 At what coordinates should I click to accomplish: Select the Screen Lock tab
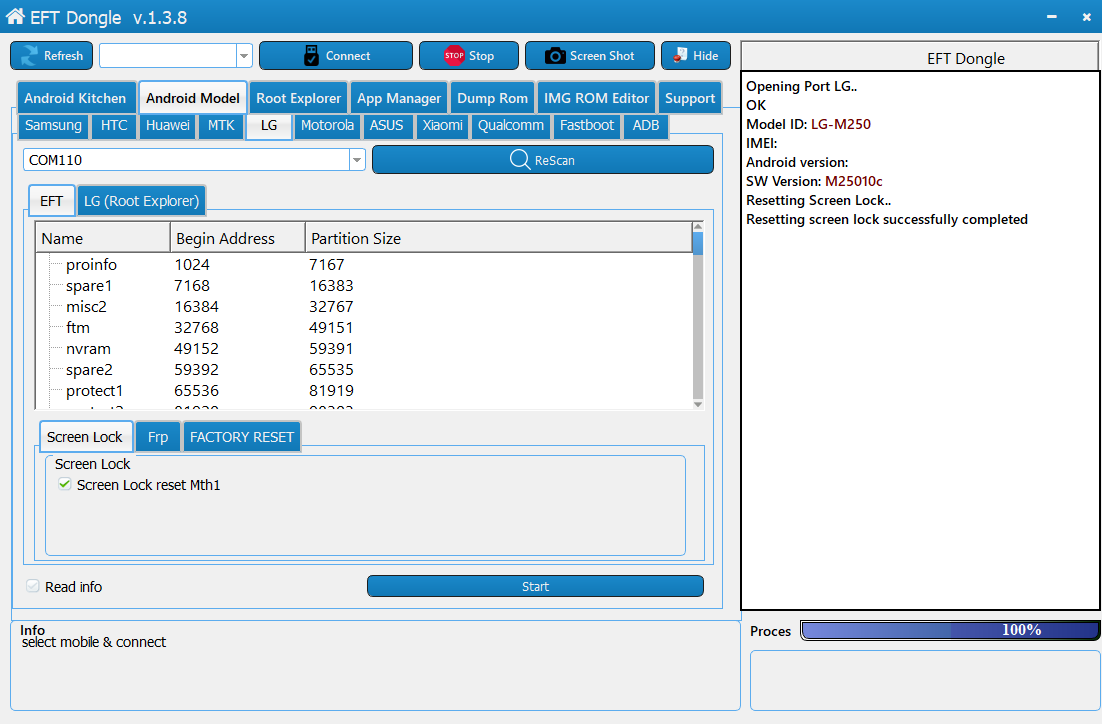pyautogui.click(x=85, y=437)
